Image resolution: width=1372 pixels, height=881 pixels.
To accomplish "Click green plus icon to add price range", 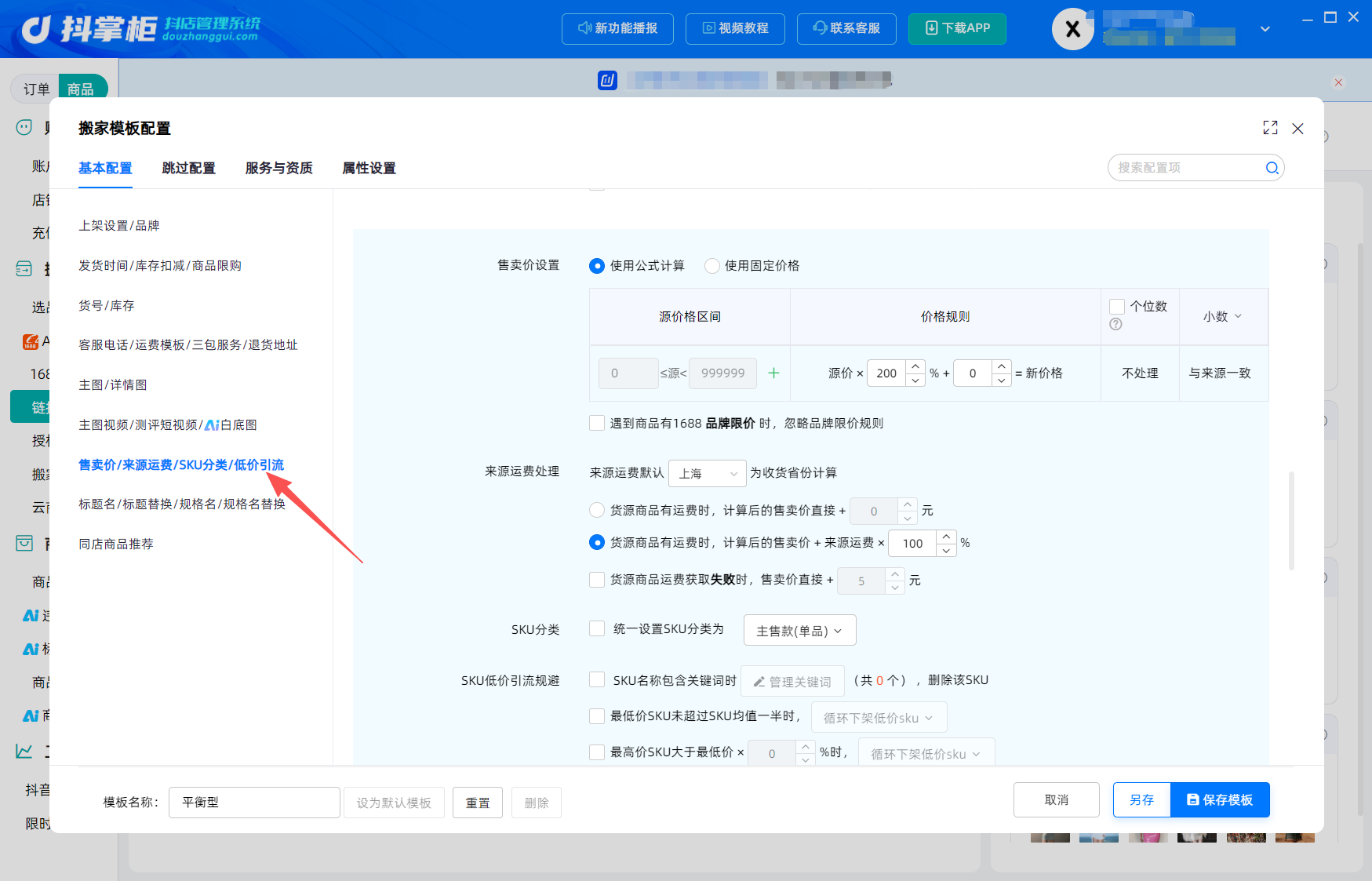I will tap(773, 373).
